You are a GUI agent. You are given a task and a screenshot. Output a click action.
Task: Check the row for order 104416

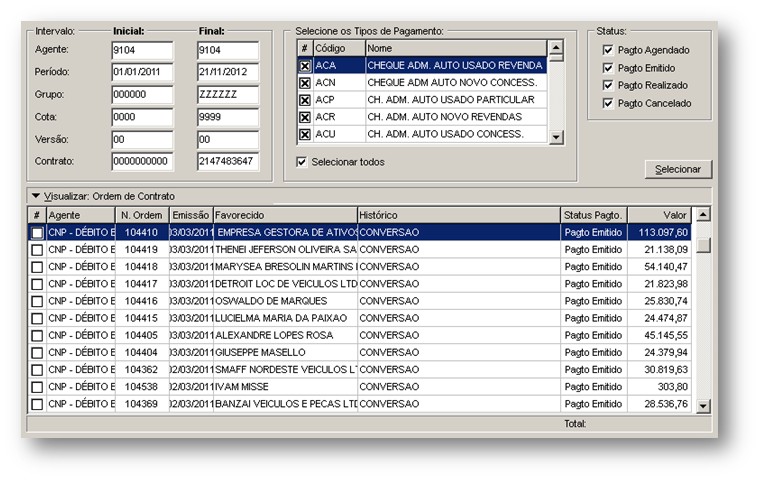(37, 301)
